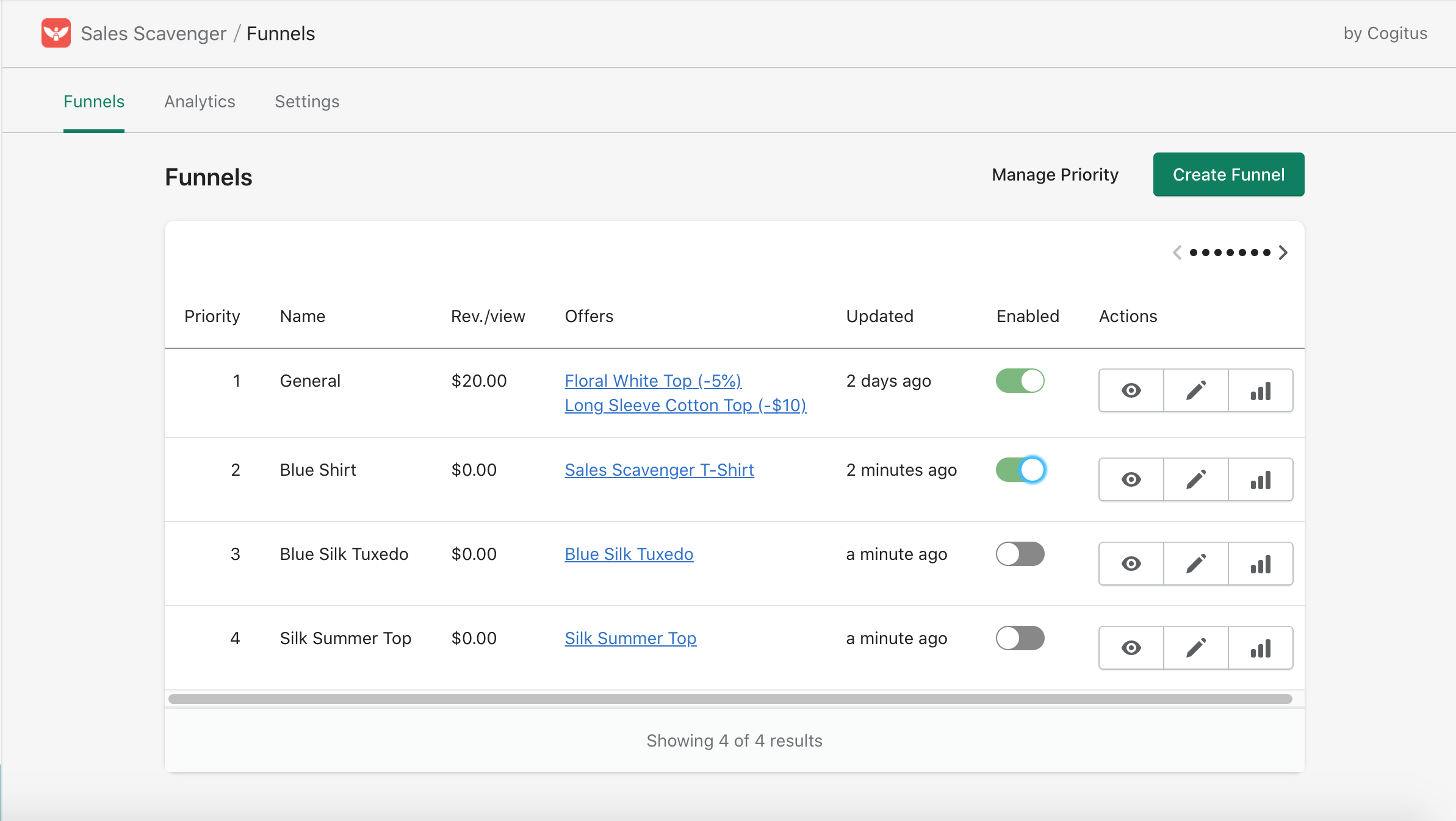Viewport: 1456px width, 821px height.
Task: Click the '2 minutes ago' updated cell
Action: [x=901, y=470]
